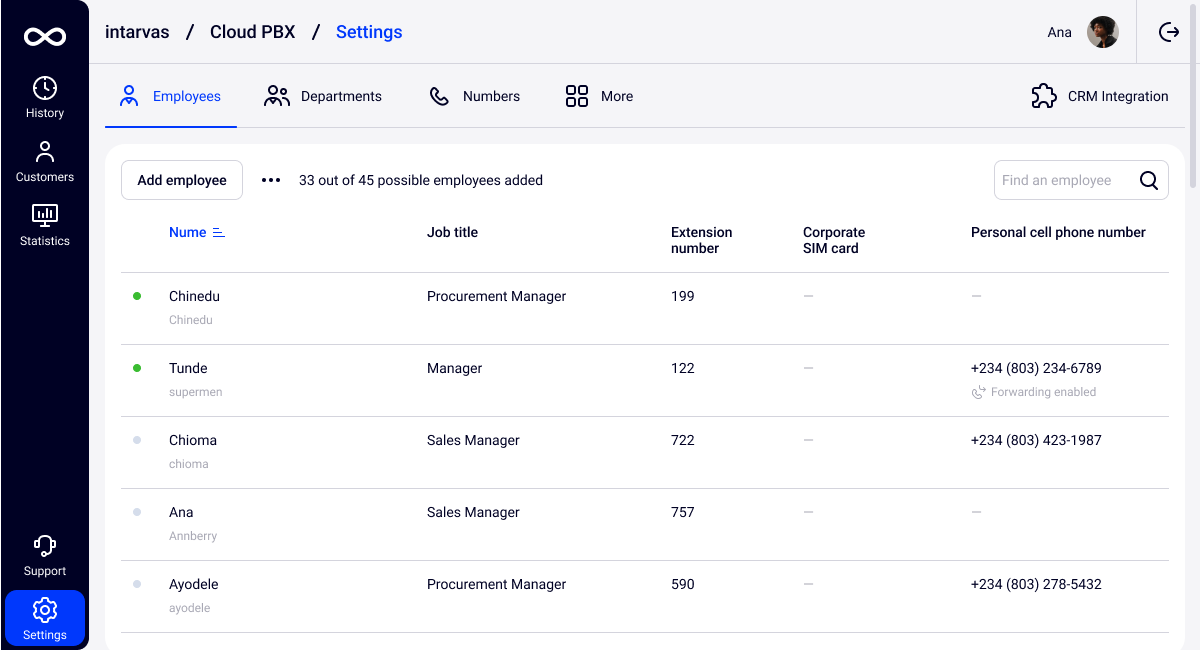This screenshot has width=1200, height=650.
Task: Click the Cloud PBX breadcrumb
Action: click(252, 32)
